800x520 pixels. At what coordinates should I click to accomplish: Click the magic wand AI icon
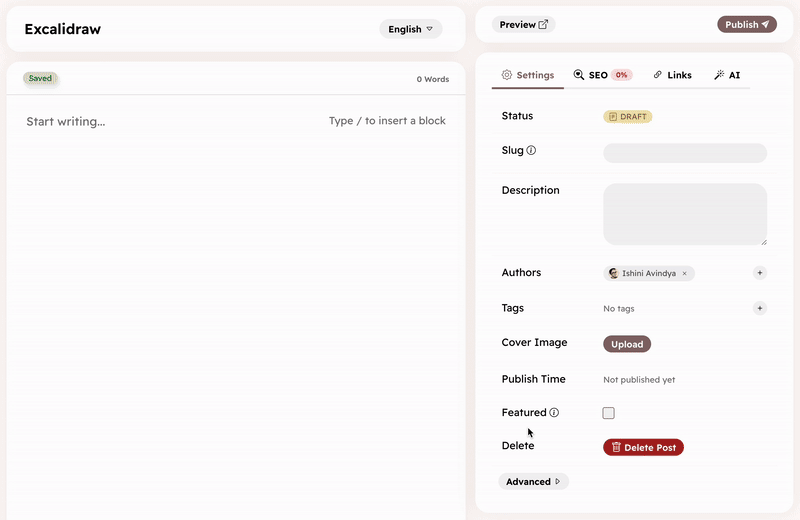pos(719,75)
